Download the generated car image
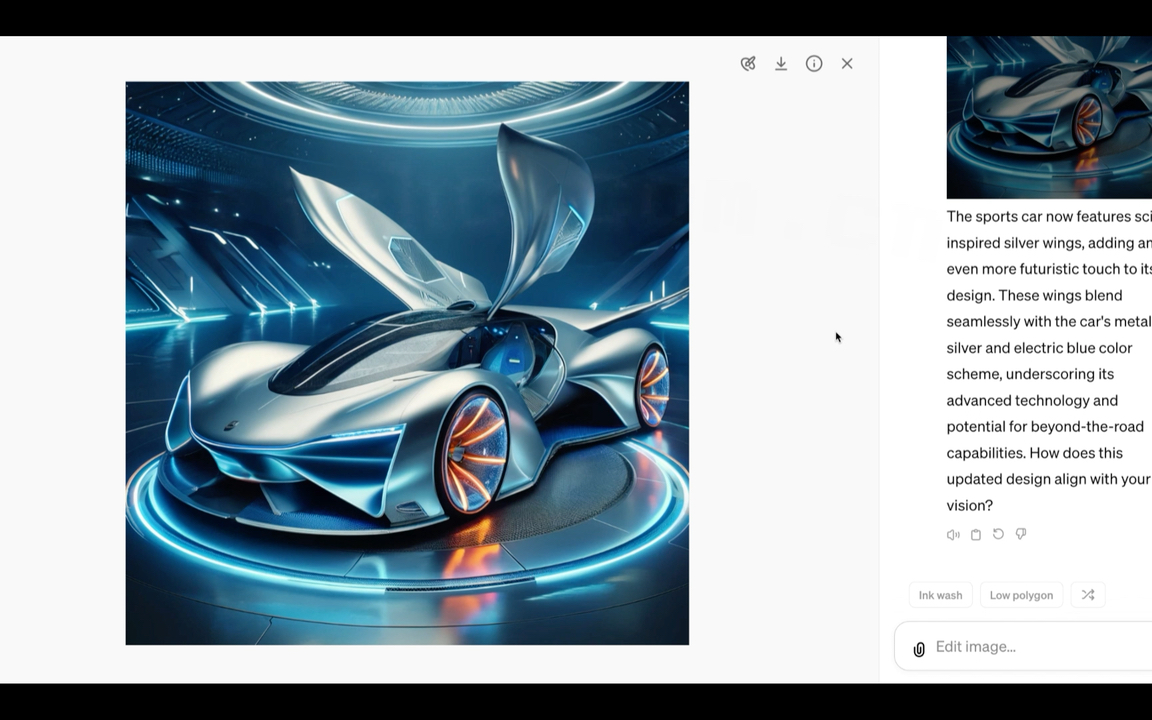1152x720 pixels. [x=781, y=64]
